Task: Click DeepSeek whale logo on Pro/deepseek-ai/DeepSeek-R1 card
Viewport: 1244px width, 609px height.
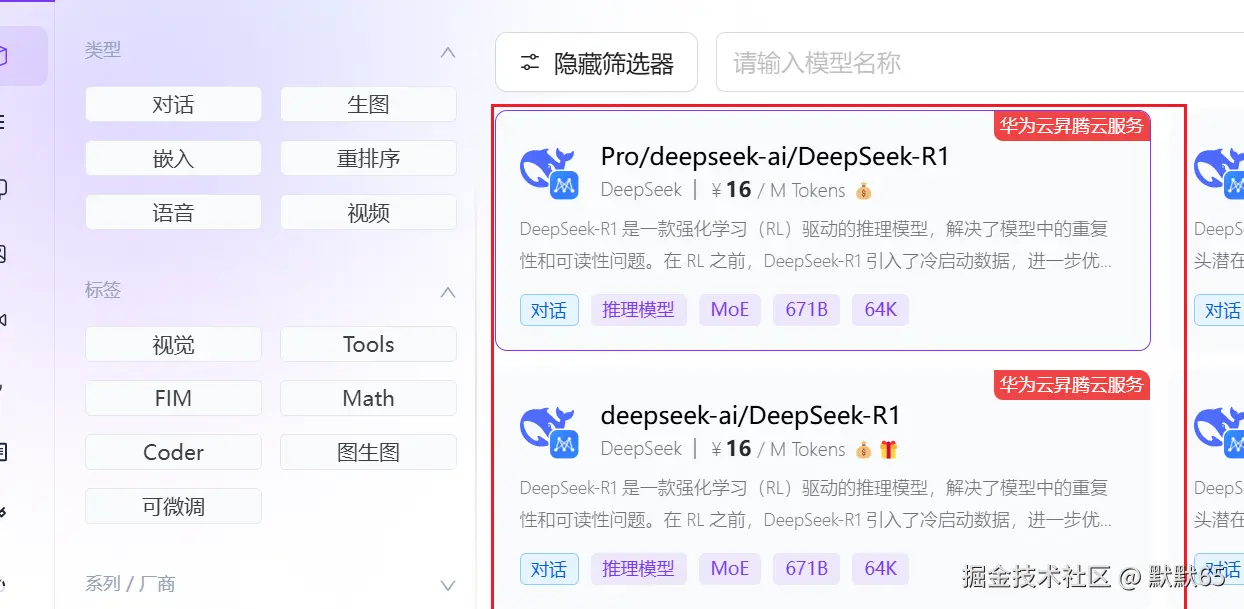Action: pos(548,171)
